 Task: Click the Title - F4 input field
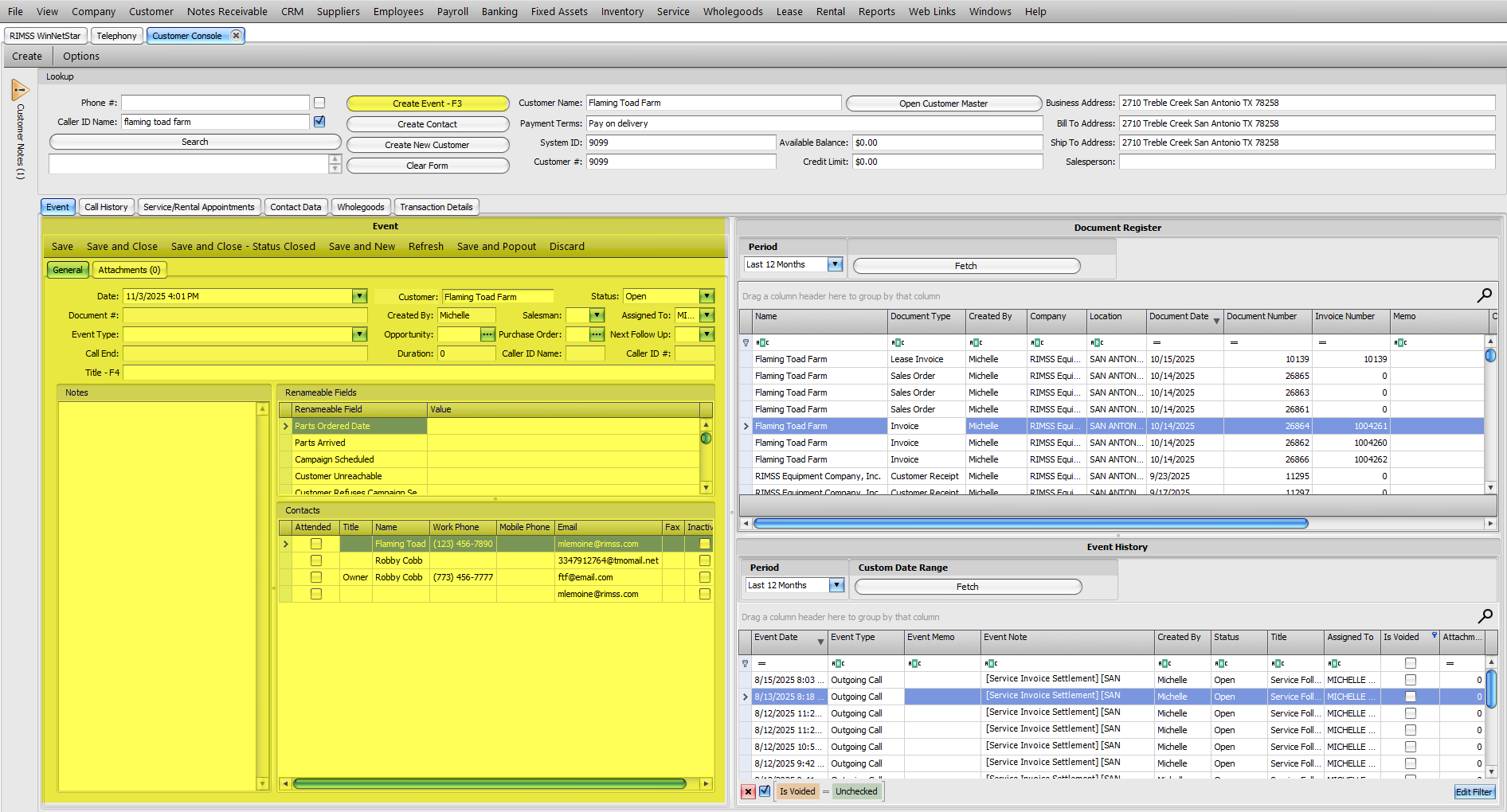pos(418,373)
